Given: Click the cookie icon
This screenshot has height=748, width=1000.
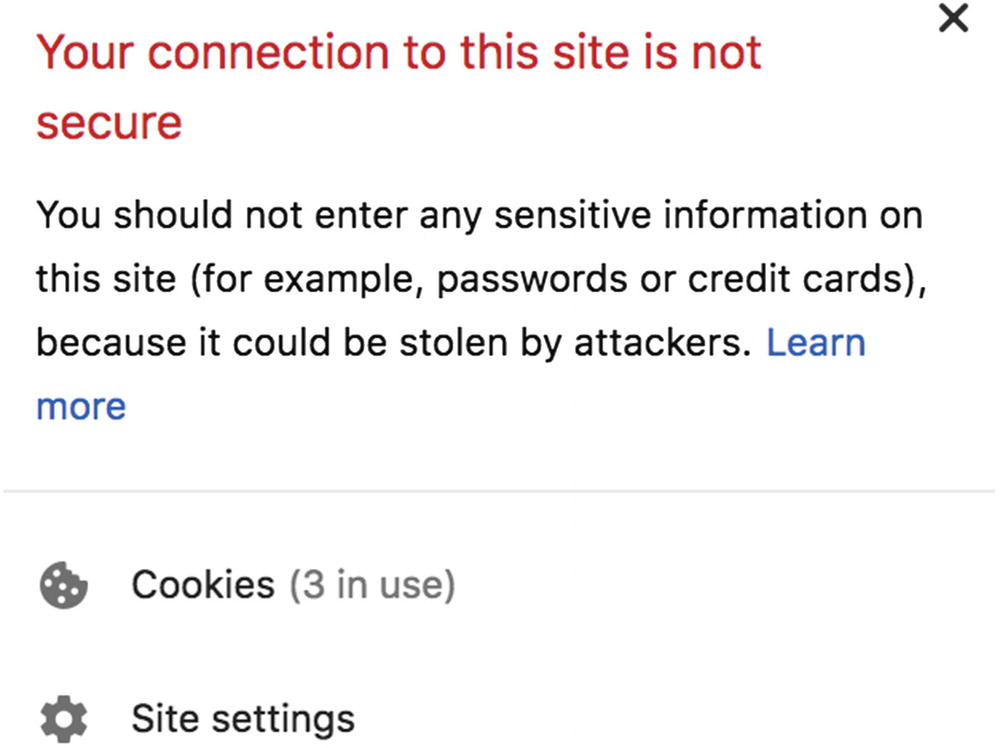Looking at the screenshot, I should click(x=64, y=585).
